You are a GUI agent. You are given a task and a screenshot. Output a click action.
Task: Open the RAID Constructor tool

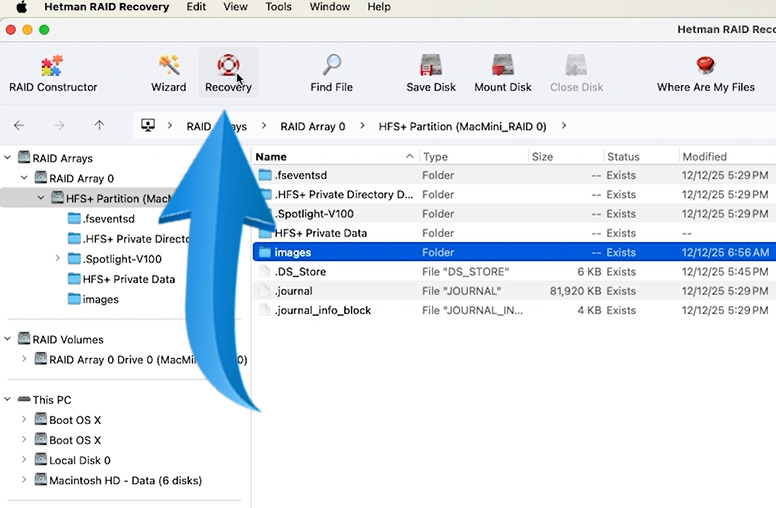[x=53, y=73]
